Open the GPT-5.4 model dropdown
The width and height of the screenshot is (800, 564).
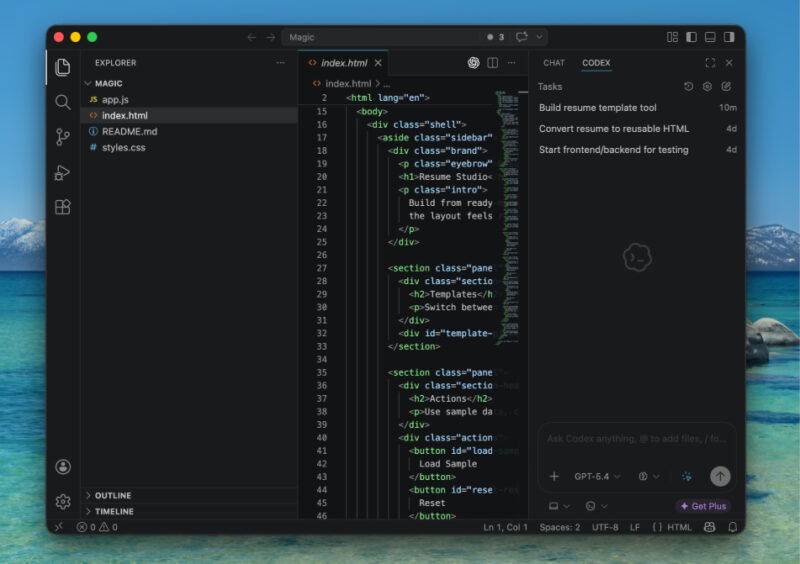[597, 477]
